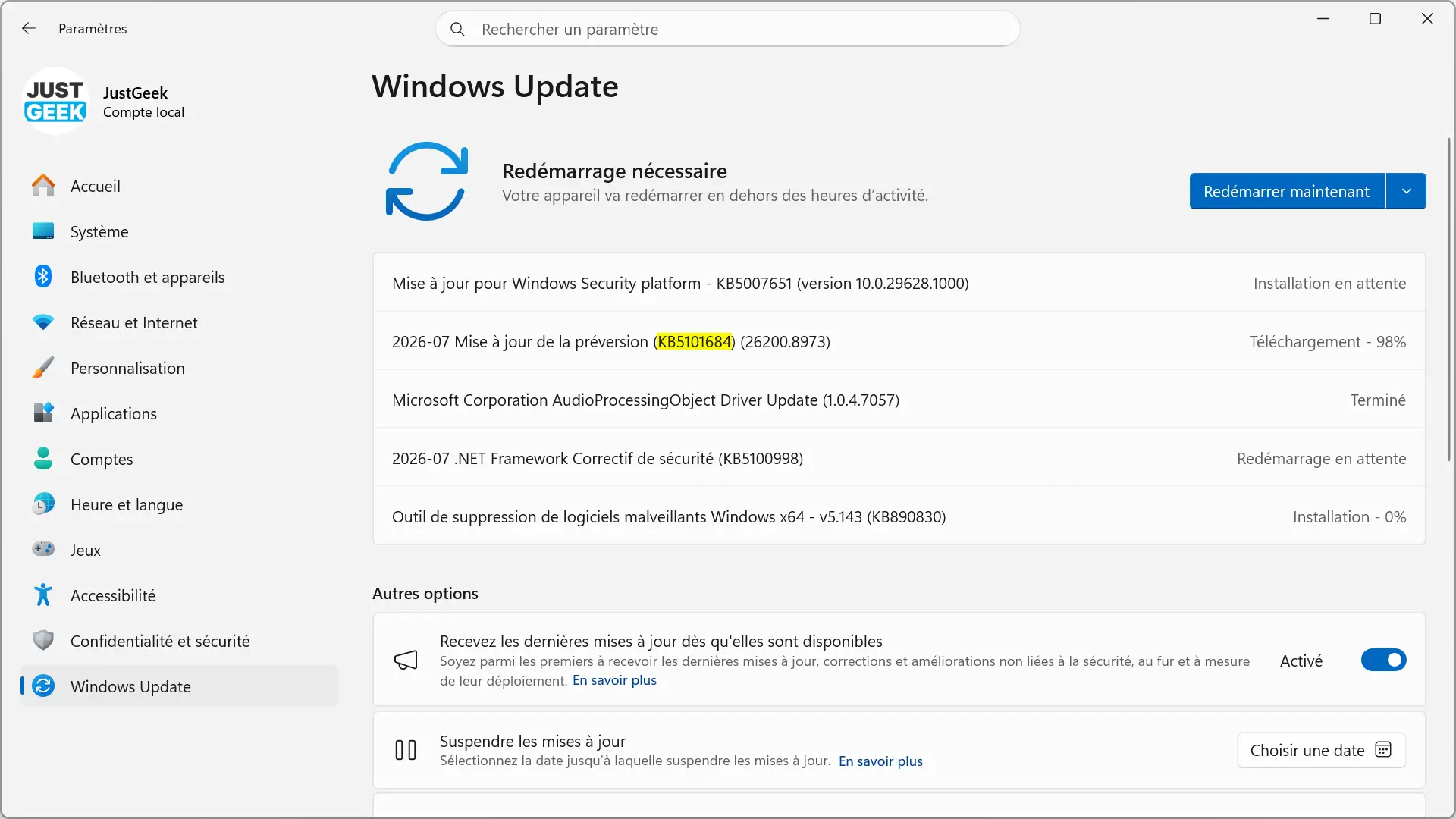Maximize the Paramètres window

click(1375, 18)
